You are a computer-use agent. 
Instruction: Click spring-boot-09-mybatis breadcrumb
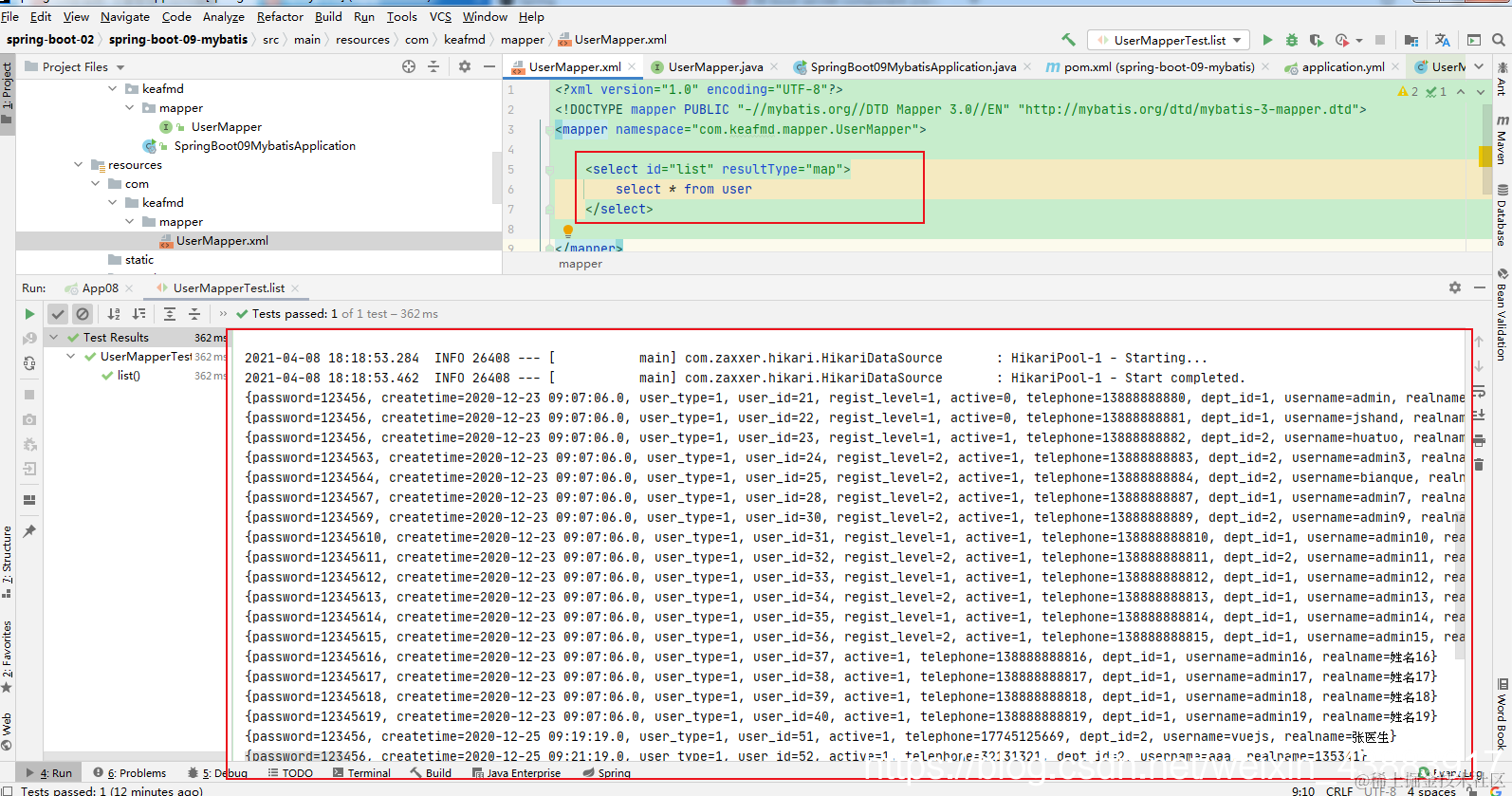point(177,40)
